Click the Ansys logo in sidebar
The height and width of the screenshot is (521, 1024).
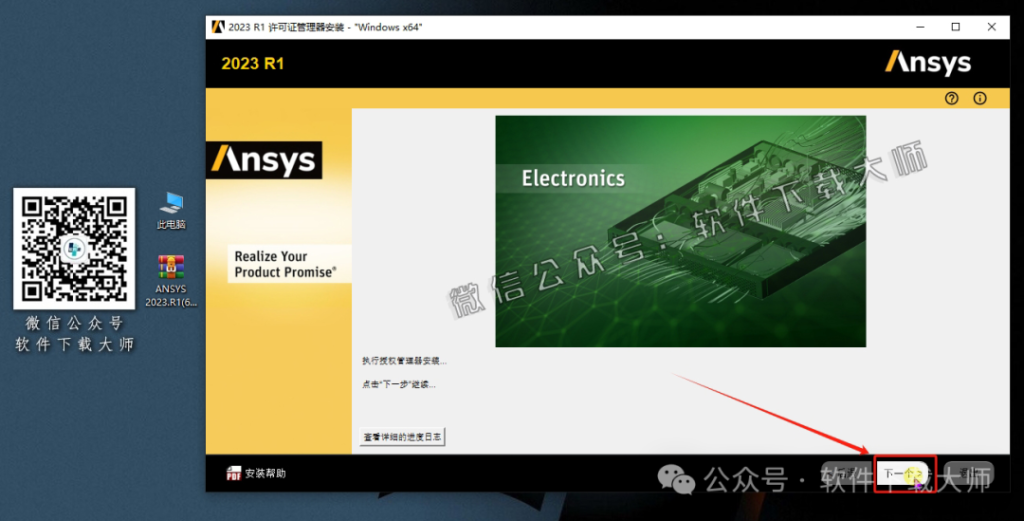(x=264, y=160)
